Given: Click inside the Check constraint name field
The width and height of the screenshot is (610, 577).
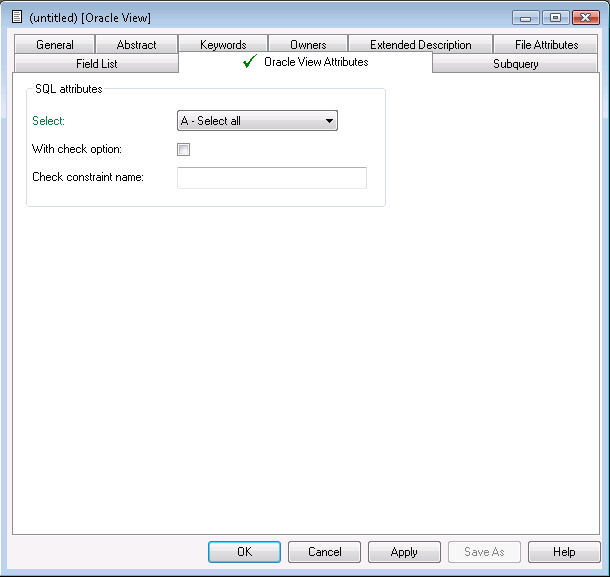Looking at the screenshot, I should tap(271, 178).
